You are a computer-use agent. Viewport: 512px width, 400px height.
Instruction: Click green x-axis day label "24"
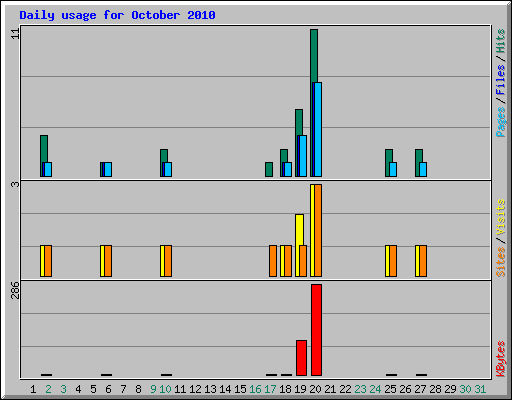point(375,389)
